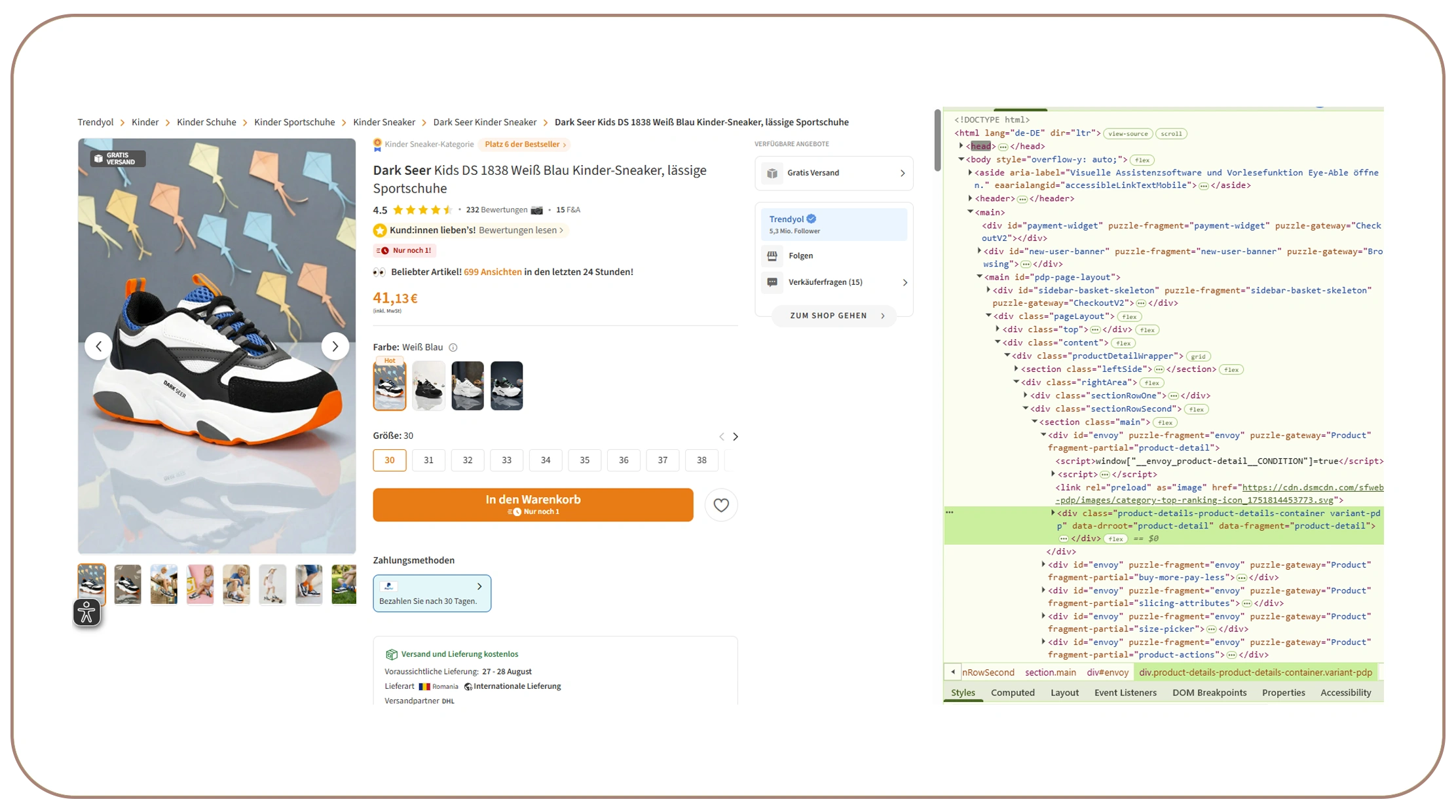Click the DevTools elements panel scrollbar

937,141
